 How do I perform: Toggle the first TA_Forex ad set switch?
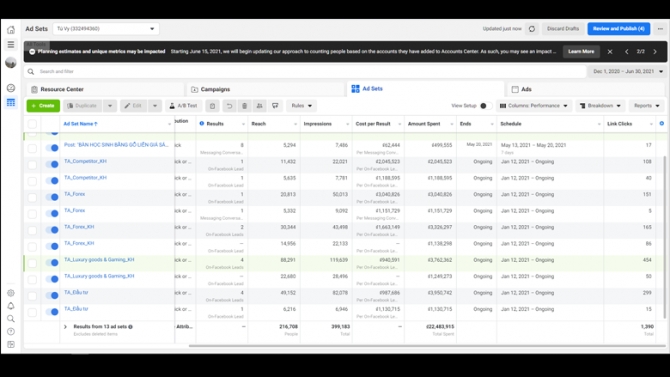click(52, 197)
